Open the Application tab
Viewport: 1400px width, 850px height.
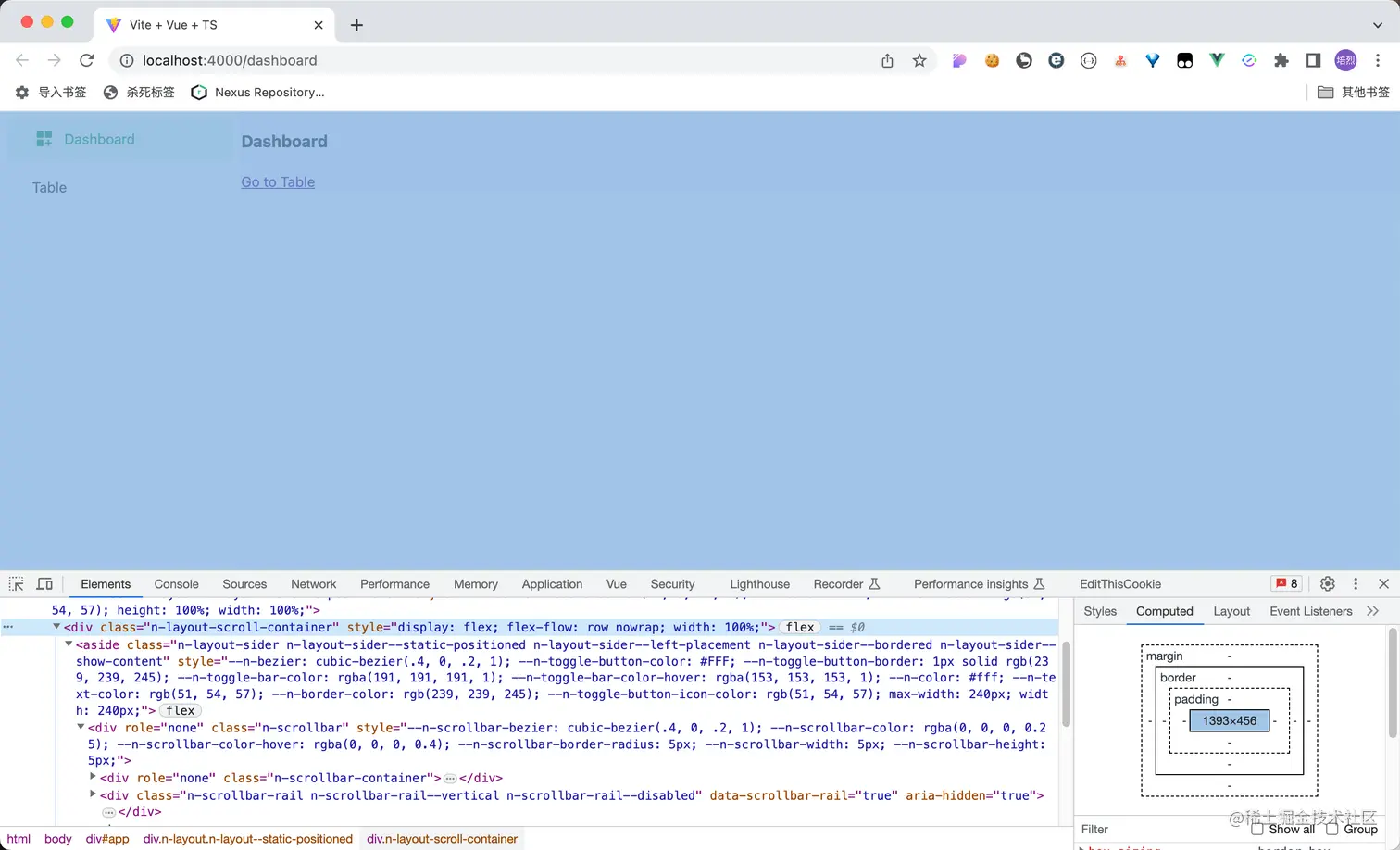point(552,584)
